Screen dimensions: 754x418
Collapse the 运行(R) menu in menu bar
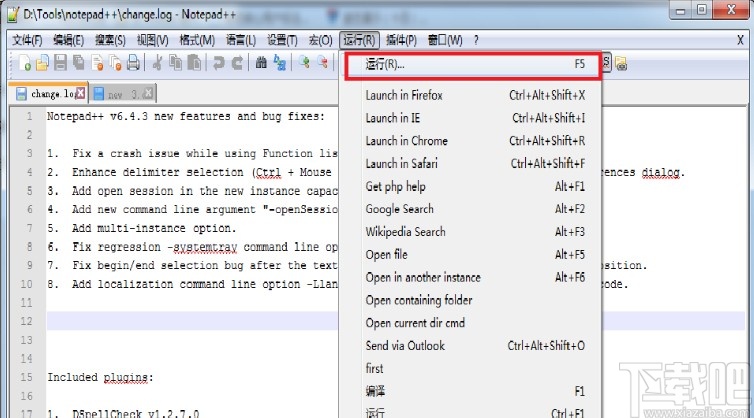pyautogui.click(x=359, y=40)
